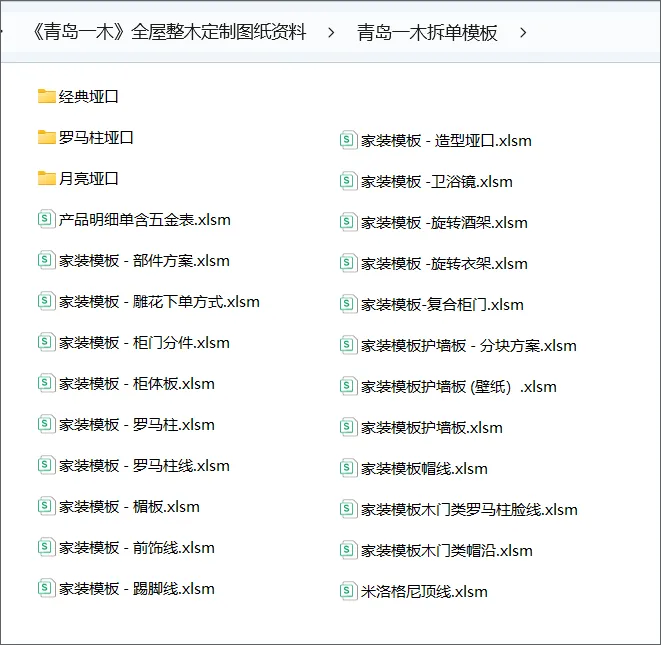The height and width of the screenshot is (645, 661).
Task: Click file name 家装模板 - 柜体板.xlsm
Action: click(x=137, y=384)
